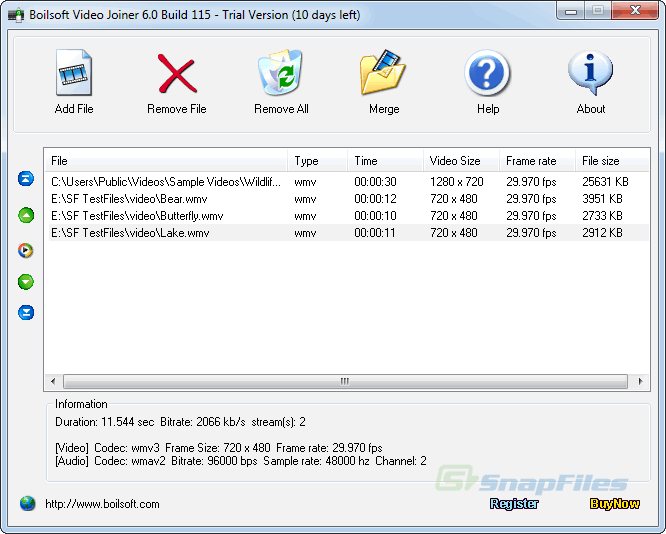Open the http://www.boilsoft.com link

(x=102, y=504)
